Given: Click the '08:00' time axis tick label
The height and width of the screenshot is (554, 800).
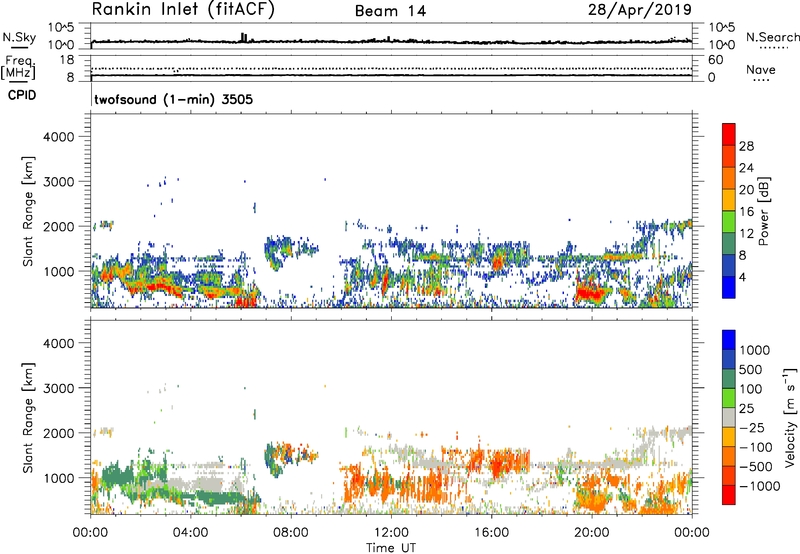Looking at the screenshot, I should coord(290,533).
